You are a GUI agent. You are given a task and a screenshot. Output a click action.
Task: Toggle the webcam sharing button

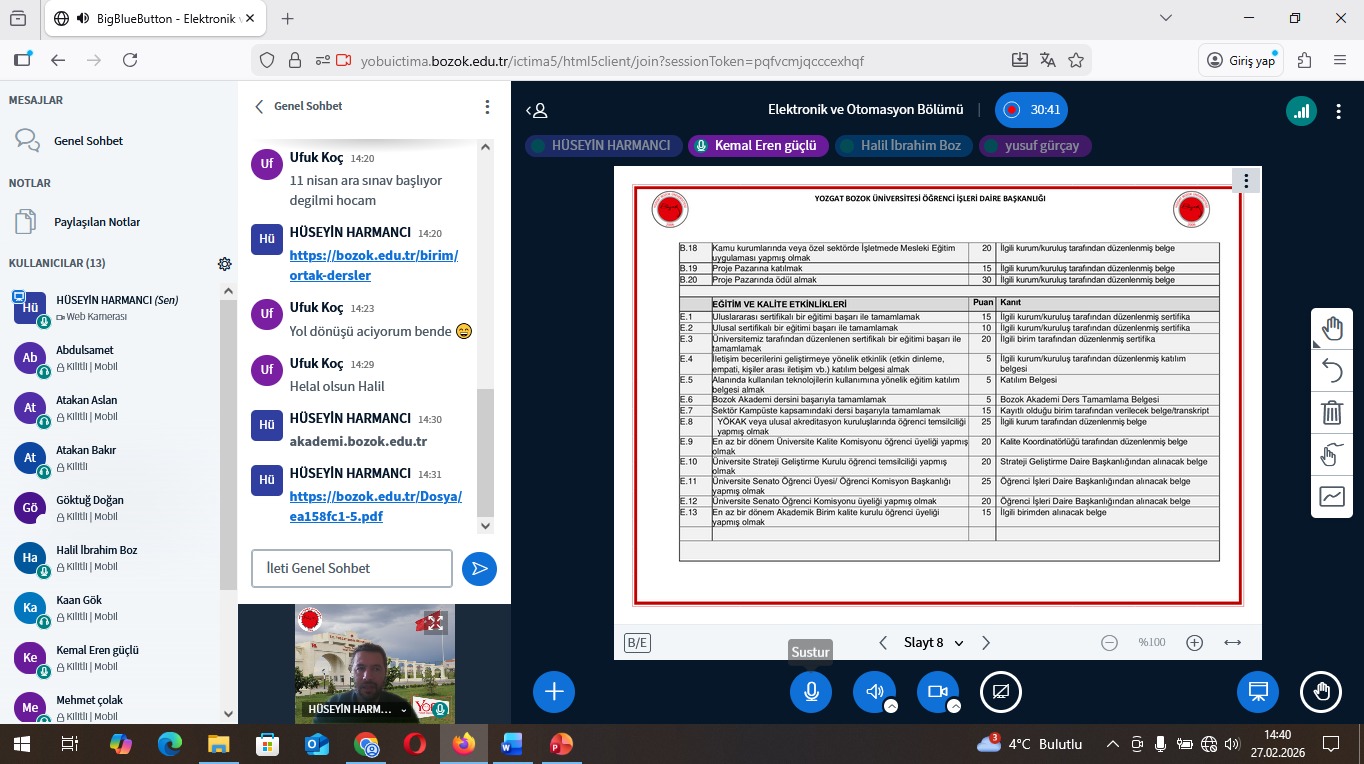tap(937, 691)
